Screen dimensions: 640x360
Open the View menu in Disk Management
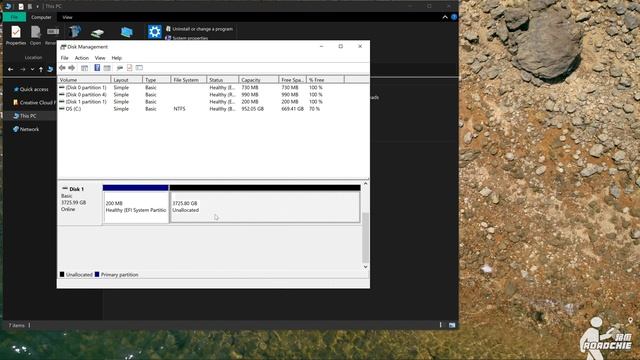100,58
